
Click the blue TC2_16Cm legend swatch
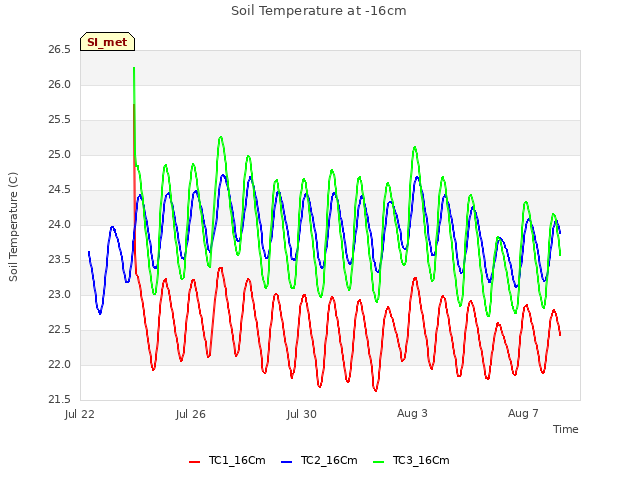coord(287,462)
